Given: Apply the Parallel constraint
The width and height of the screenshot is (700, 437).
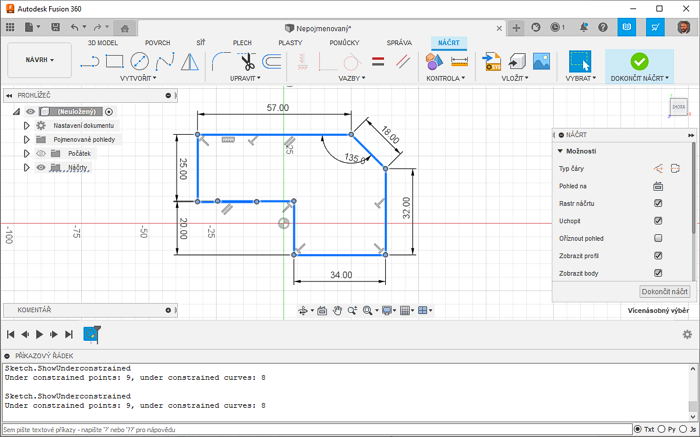Looking at the screenshot, I should click(x=403, y=61).
